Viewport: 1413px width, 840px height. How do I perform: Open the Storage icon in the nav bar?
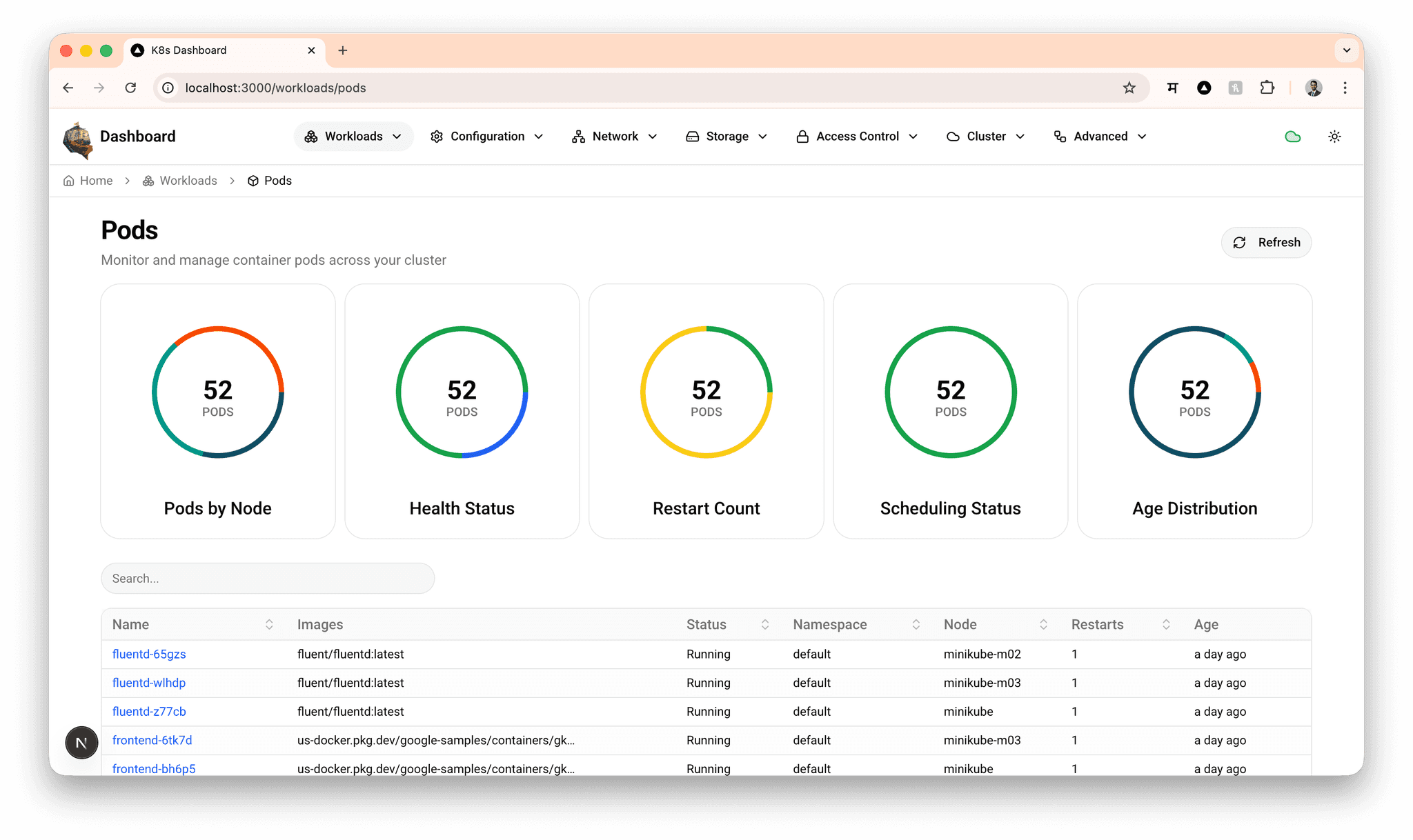(x=692, y=137)
